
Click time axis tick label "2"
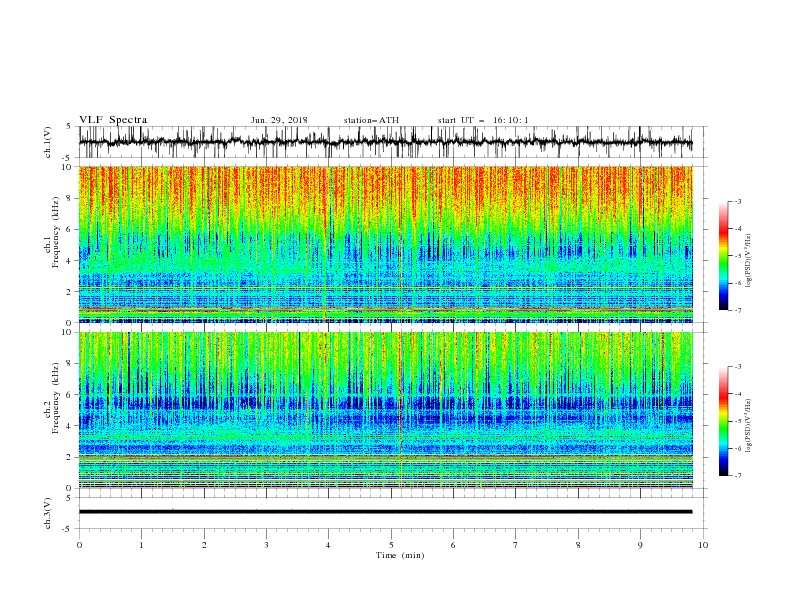204,545
